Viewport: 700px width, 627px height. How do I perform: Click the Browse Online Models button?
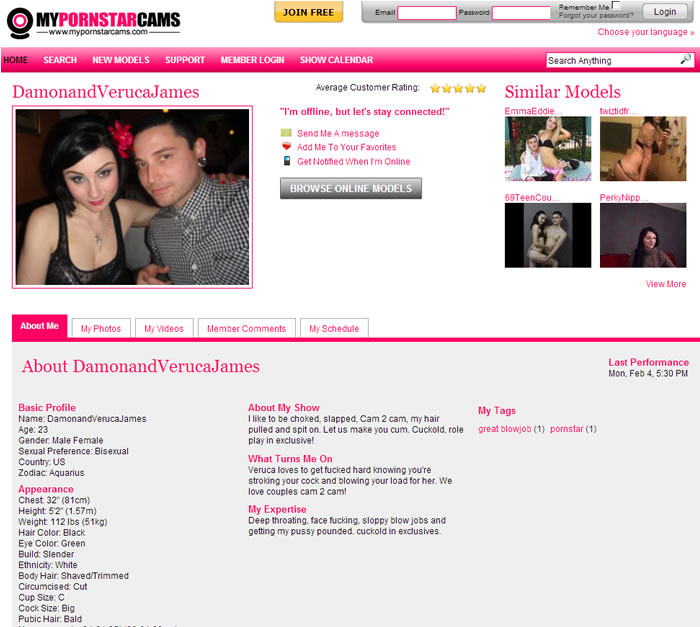coord(351,188)
